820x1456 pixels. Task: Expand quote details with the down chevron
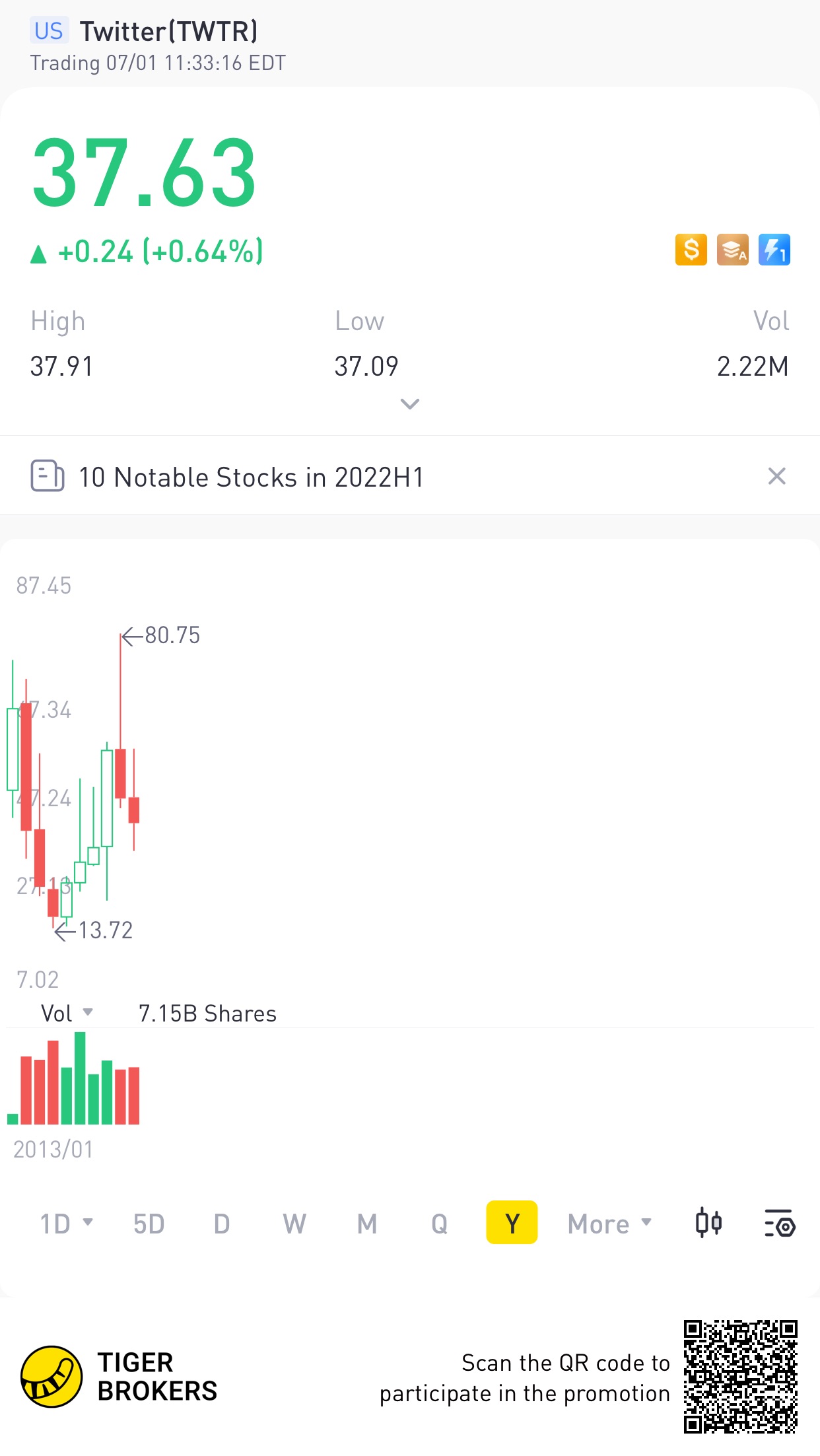410,404
